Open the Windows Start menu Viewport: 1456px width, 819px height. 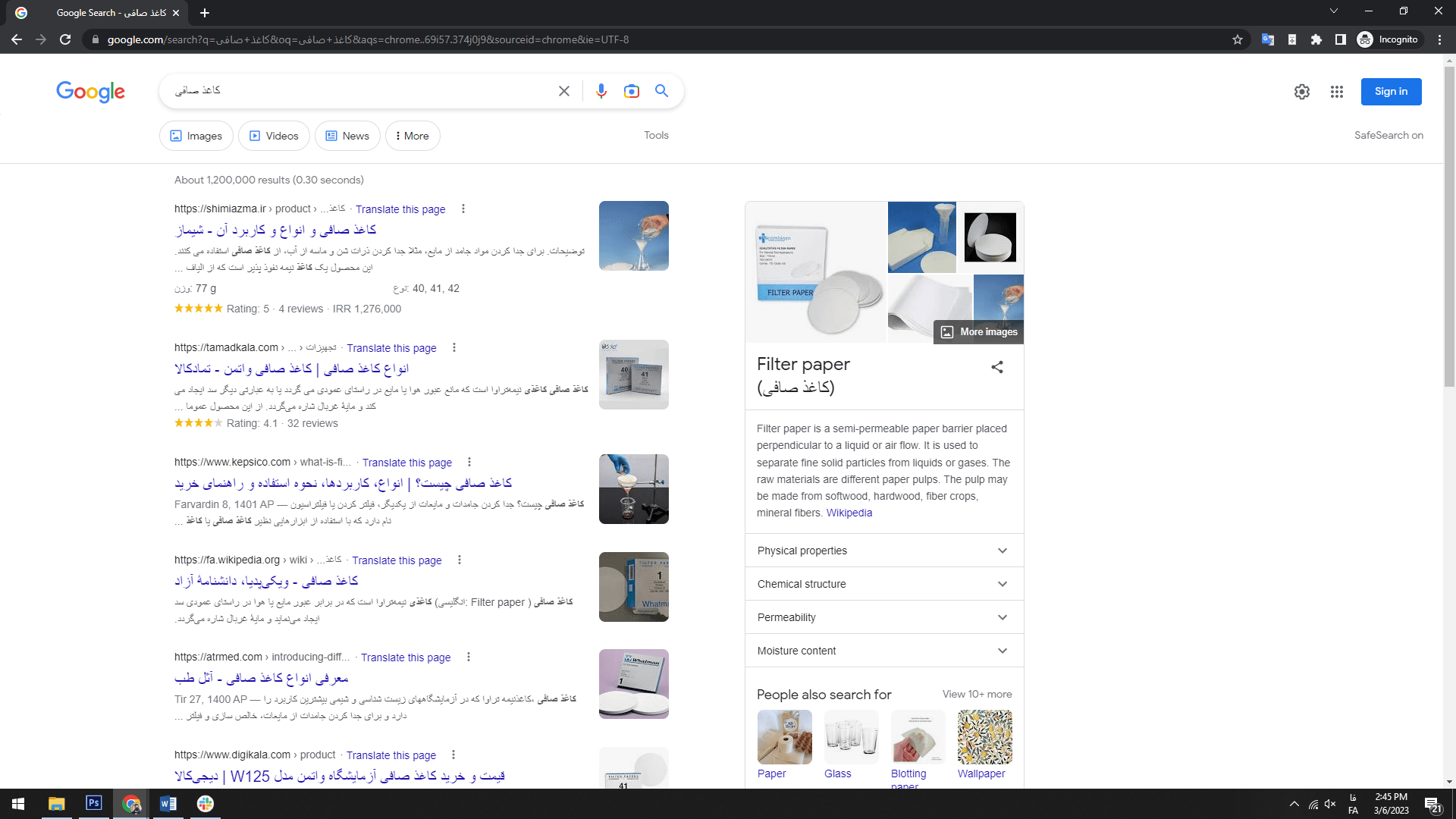[18, 804]
